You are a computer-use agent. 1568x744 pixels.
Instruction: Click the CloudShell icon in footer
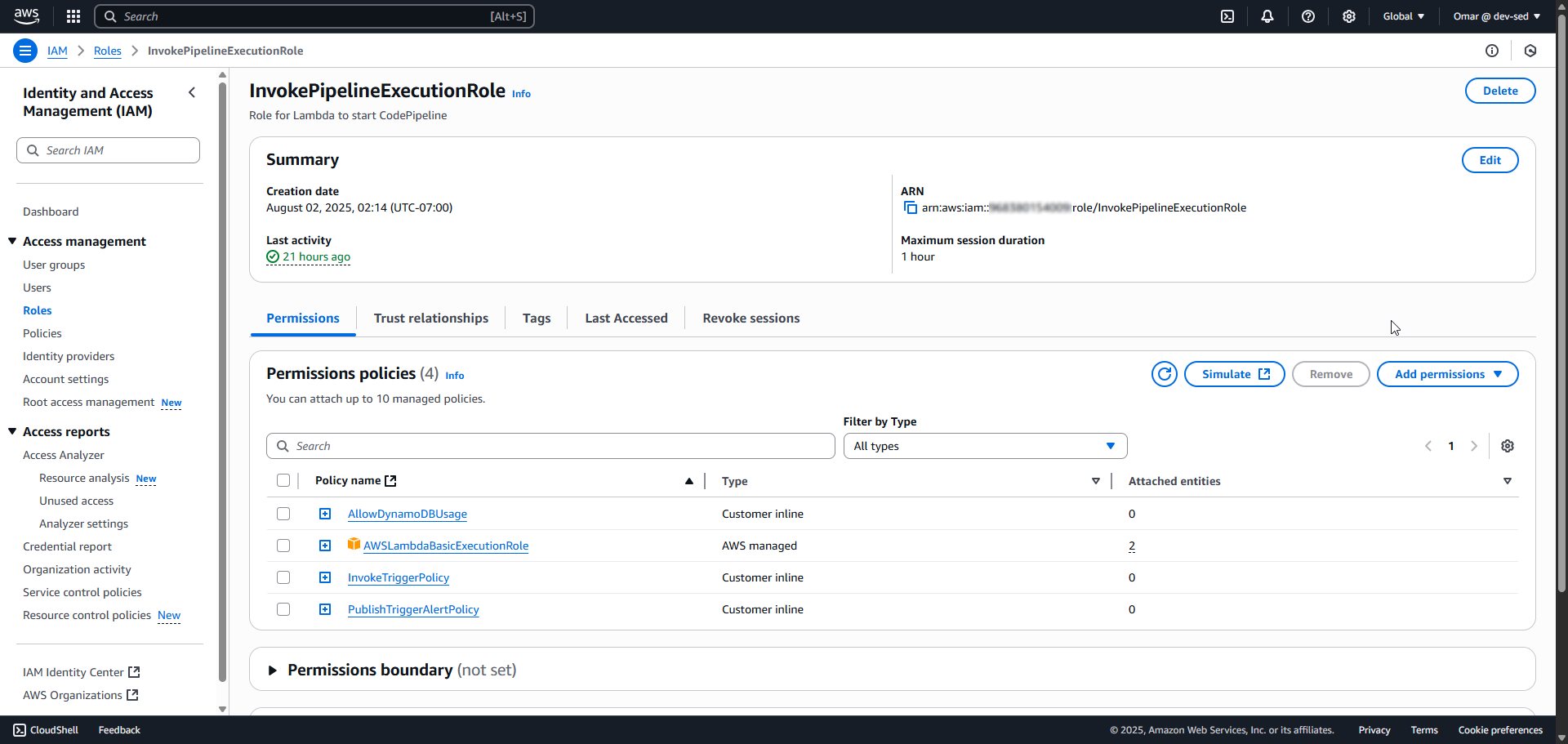click(x=20, y=730)
